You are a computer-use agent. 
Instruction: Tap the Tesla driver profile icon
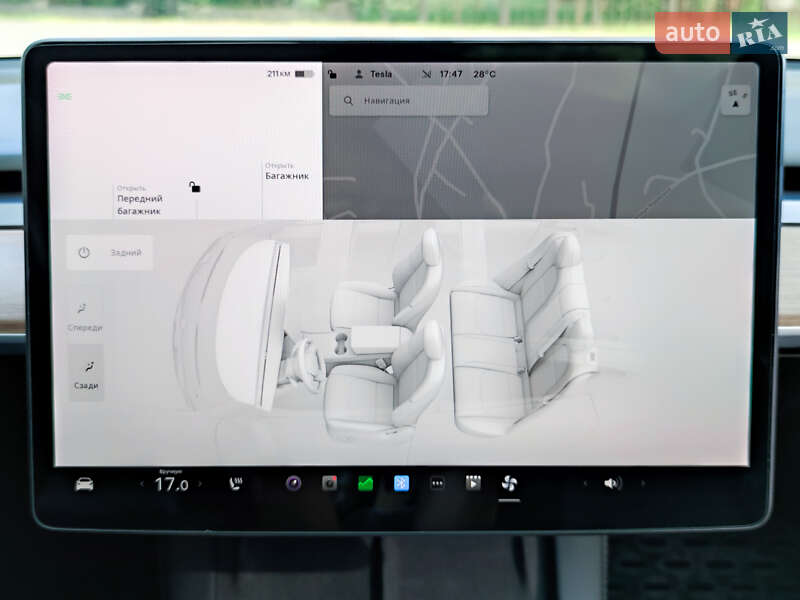(358, 73)
